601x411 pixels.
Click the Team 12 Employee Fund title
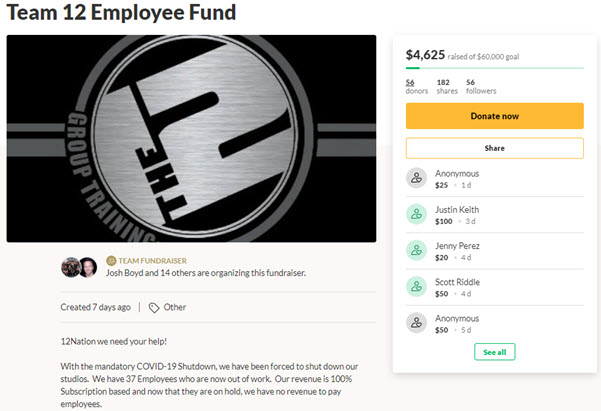(x=122, y=14)
